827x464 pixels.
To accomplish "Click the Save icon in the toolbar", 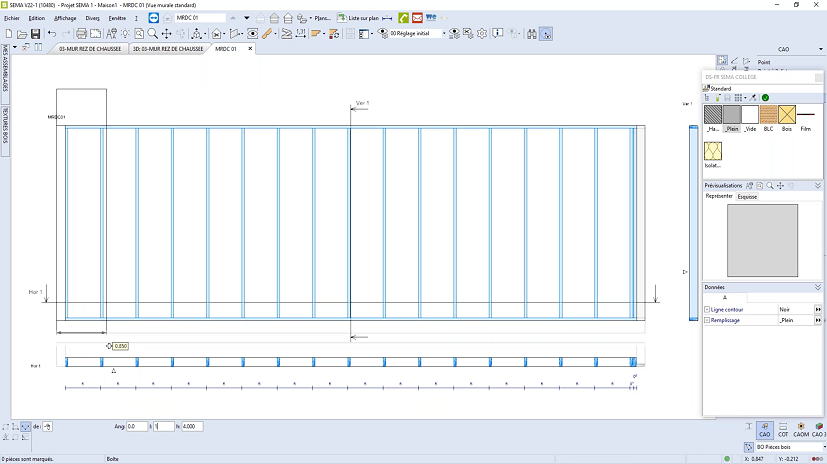I will (x=36, y=34).
